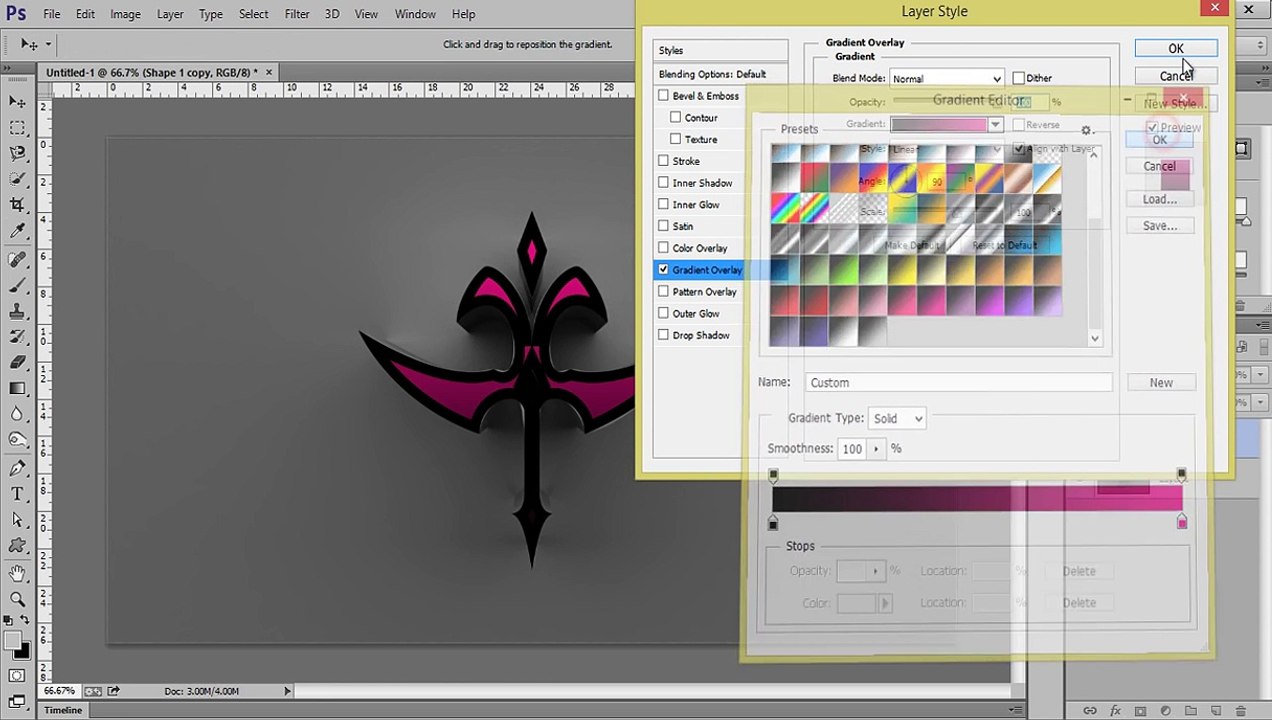Image resolution: width=1272 pixels, height=720 pixels.
Task: Select the Hand tool
Action: tap(18, 574)
